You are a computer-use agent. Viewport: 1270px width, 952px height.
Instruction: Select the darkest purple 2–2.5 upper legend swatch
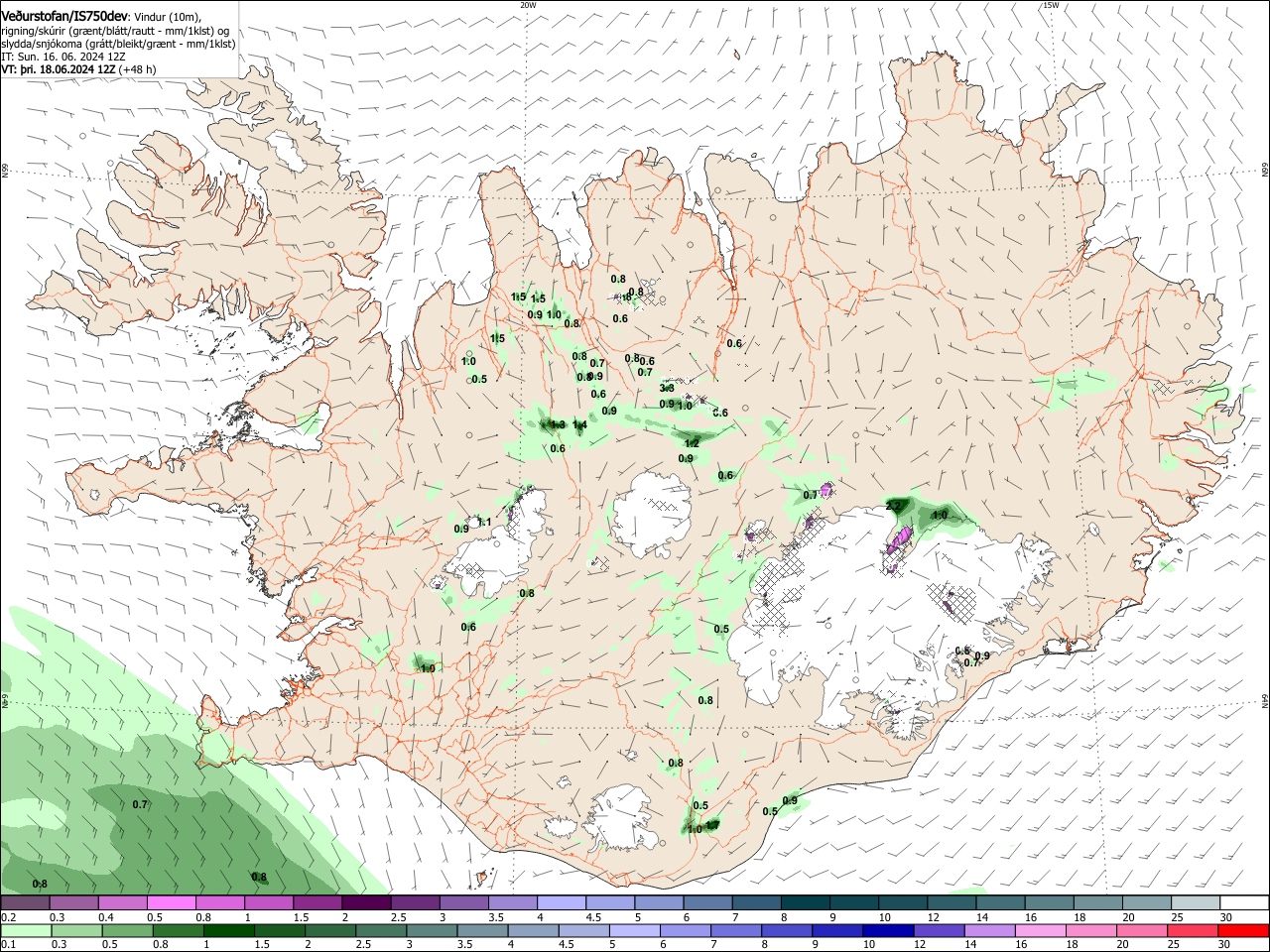pos(366,902)
